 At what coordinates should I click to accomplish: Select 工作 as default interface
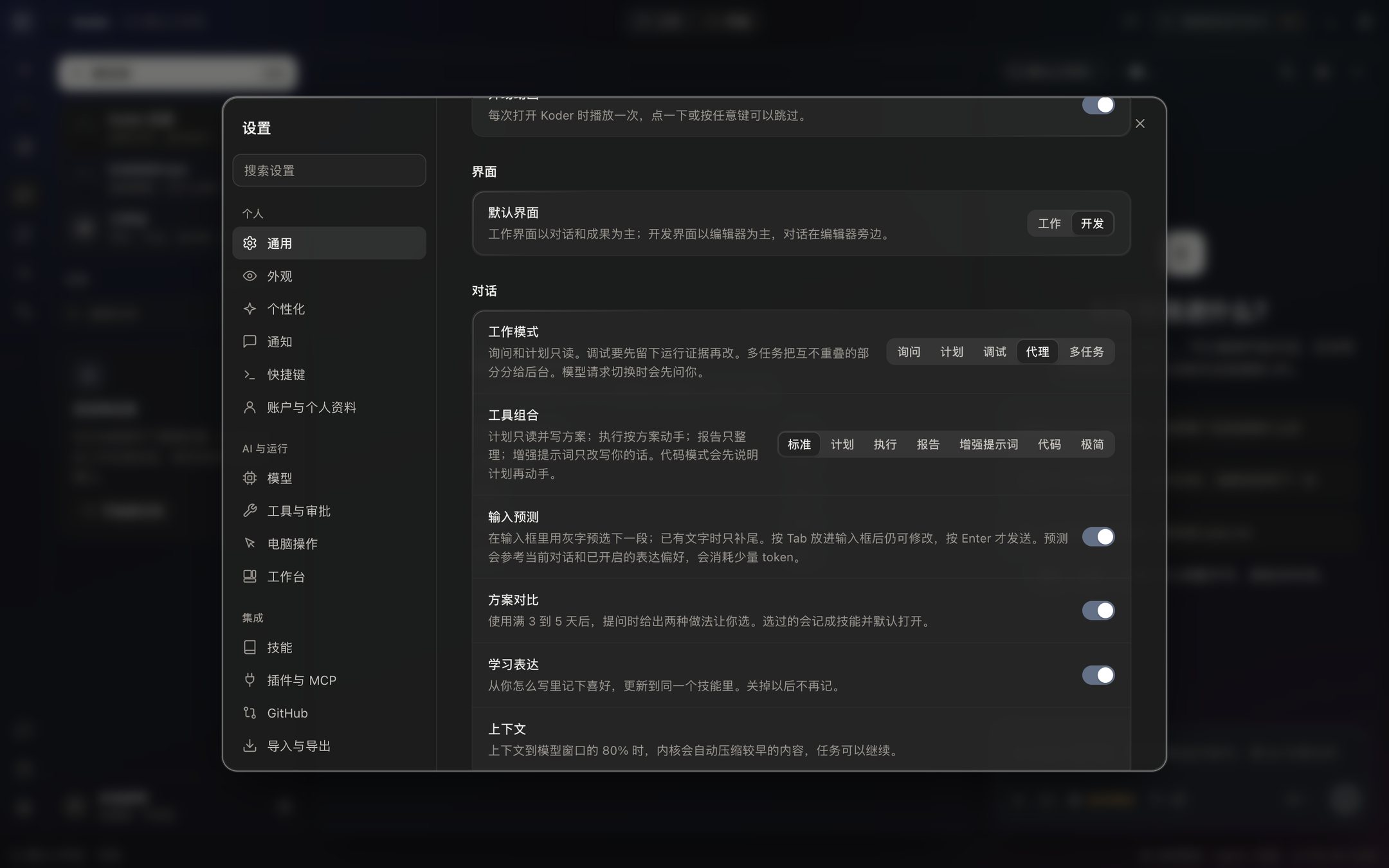[1049, 223]
